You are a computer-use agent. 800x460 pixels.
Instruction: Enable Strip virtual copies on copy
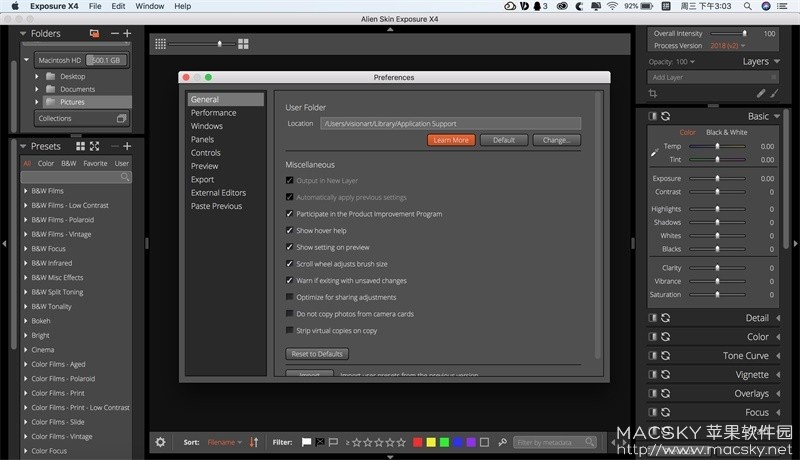pyautogui.click(x=289, y=330)
